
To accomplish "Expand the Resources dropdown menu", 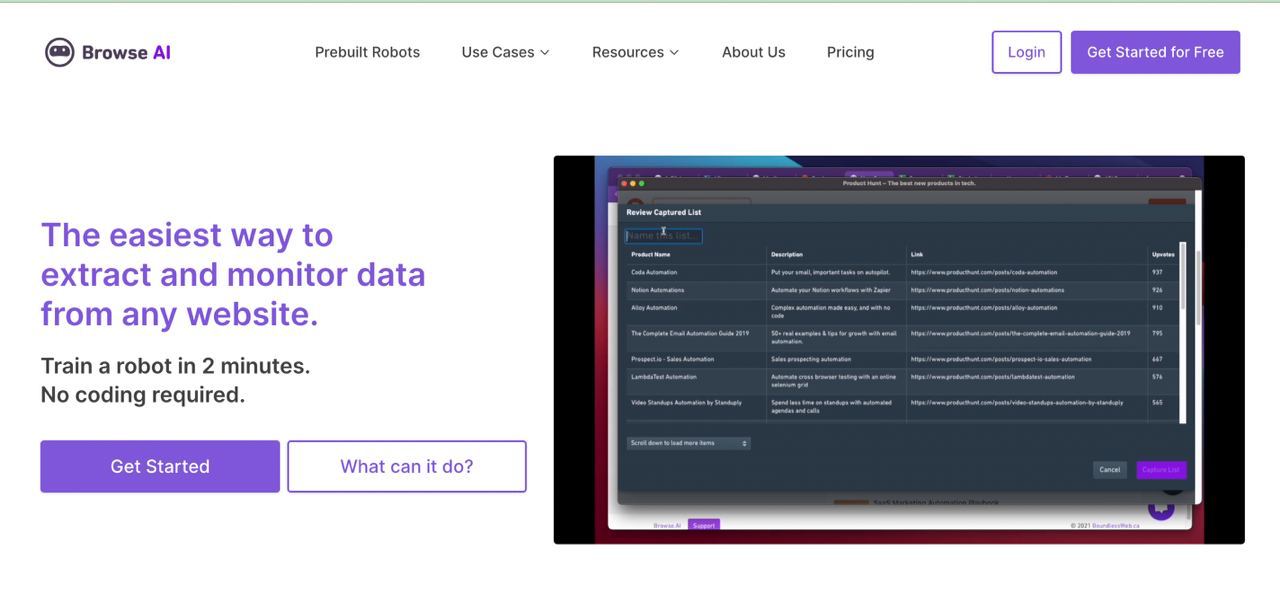I will [635, 52].
